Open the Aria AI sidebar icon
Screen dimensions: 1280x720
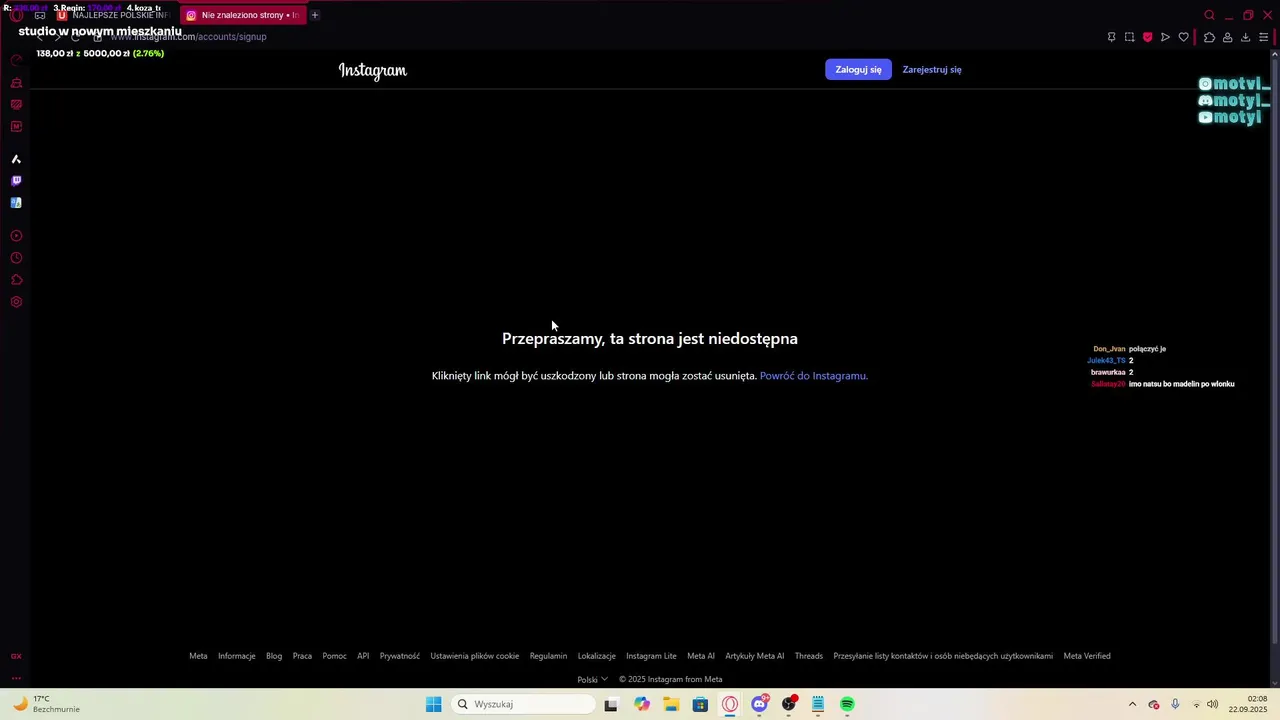point(16,159)
